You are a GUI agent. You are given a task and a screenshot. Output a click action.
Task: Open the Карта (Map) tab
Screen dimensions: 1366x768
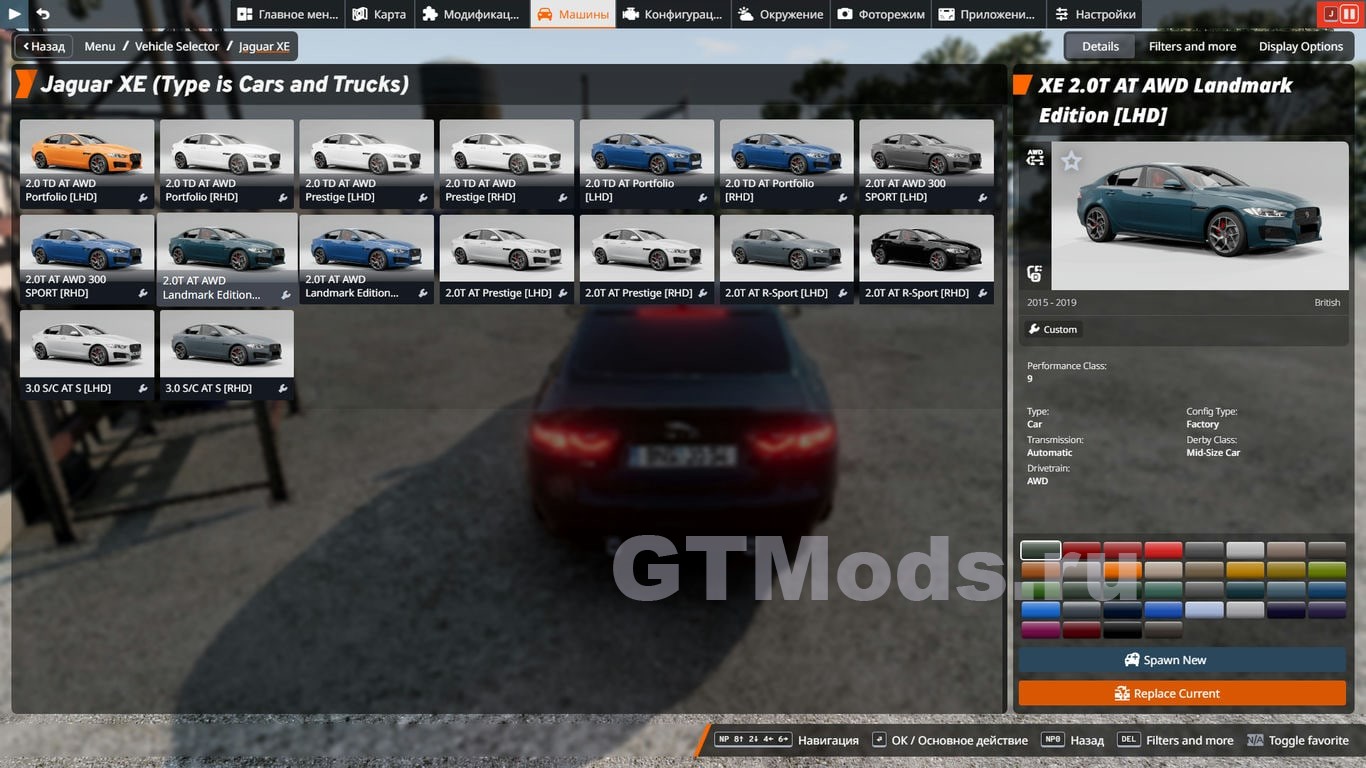click(379, 14)
